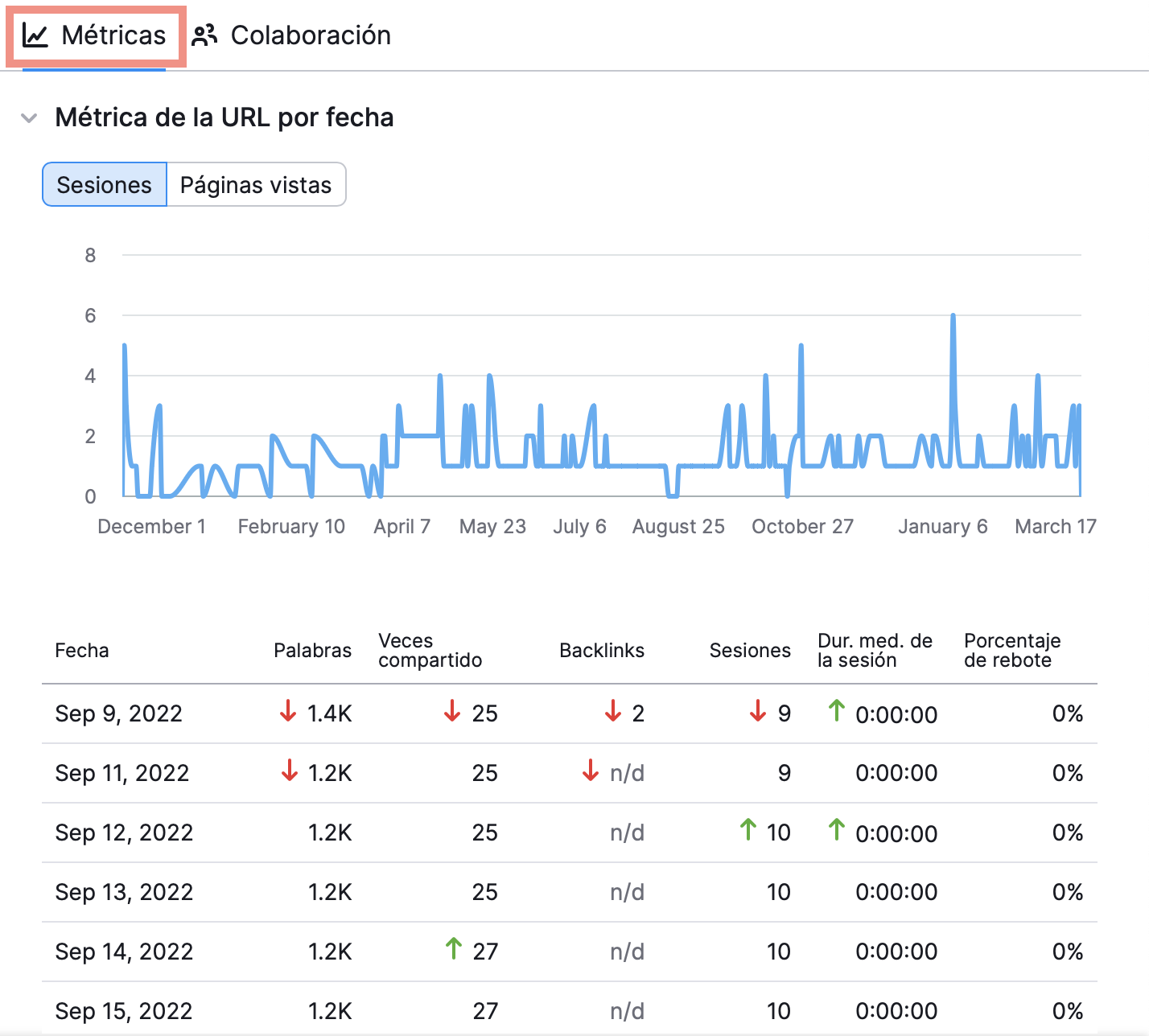Image resolution: width=1149 pixels, height=1036 pixels.
Task: Collapse Métrica de la URL por fecha section
Action: tap(29, 118)
